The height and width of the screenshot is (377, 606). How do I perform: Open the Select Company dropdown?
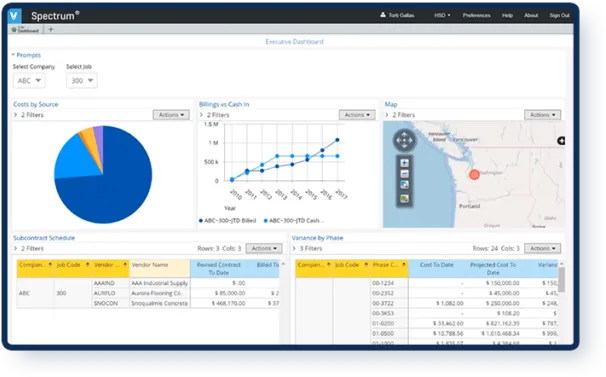point(29,80)
